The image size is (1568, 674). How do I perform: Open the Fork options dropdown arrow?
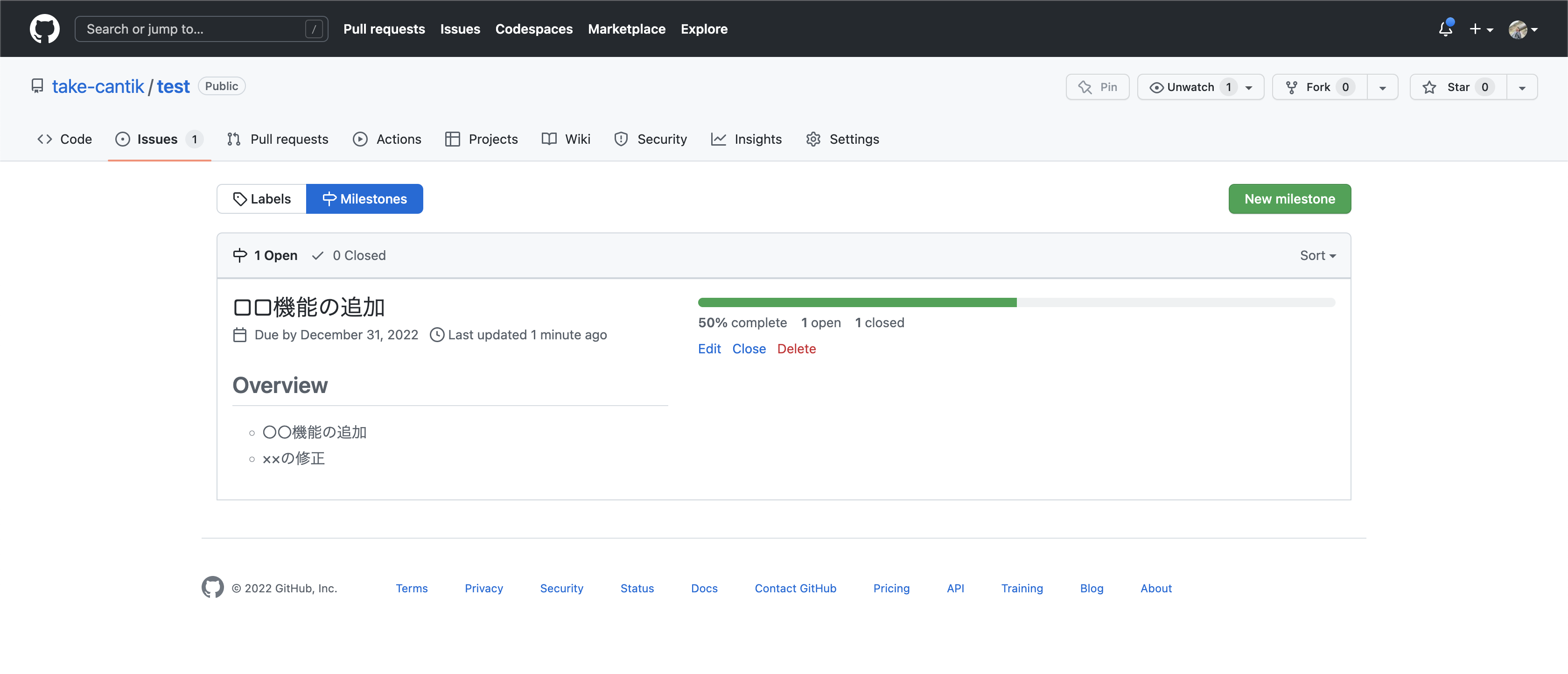tap(1382, 87)
